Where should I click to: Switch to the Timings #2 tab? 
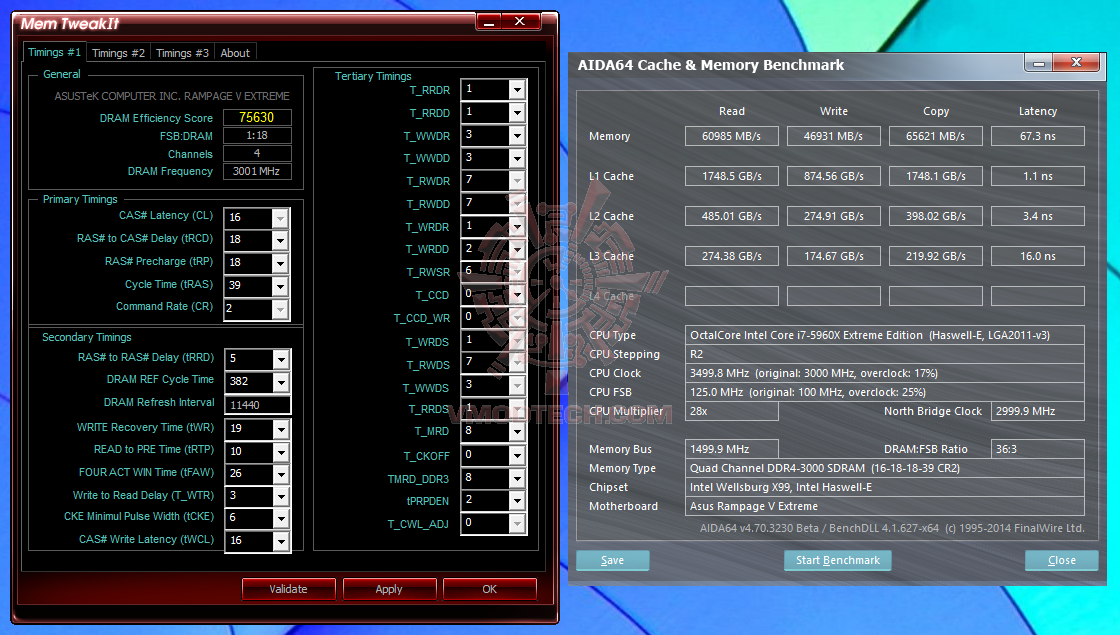click(x=118, y=53)
